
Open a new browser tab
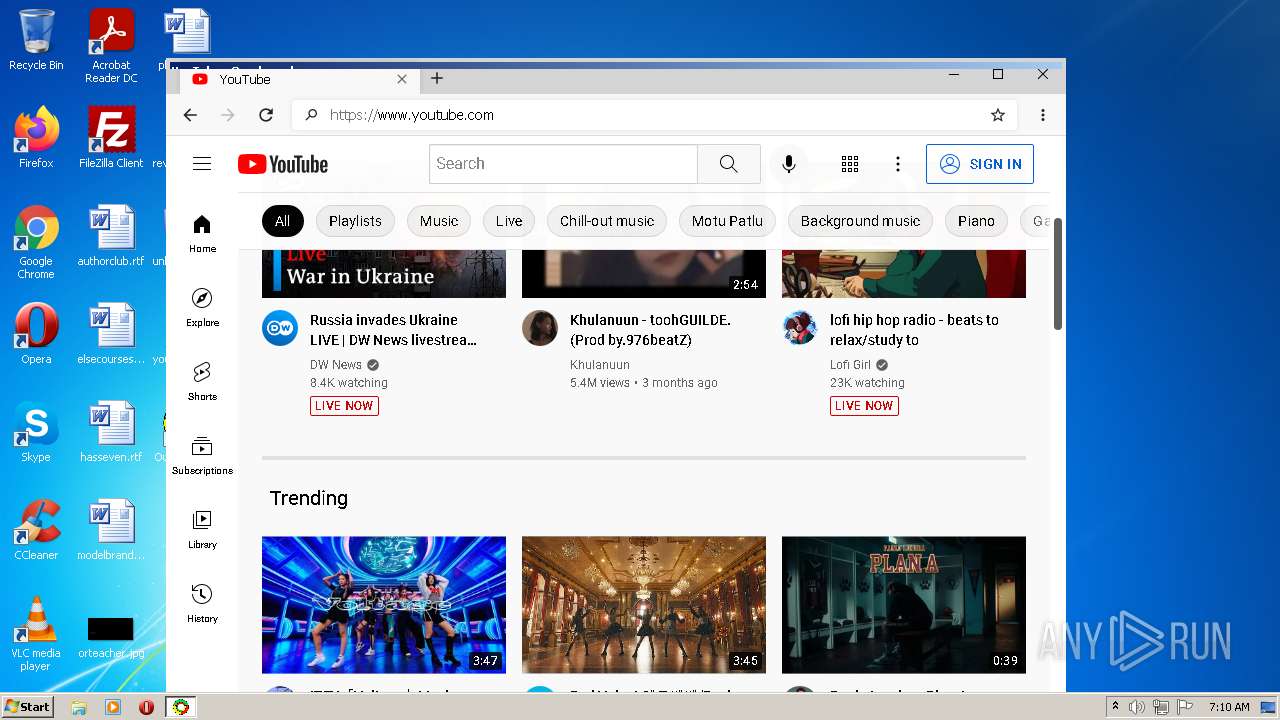tap(437, 78)
